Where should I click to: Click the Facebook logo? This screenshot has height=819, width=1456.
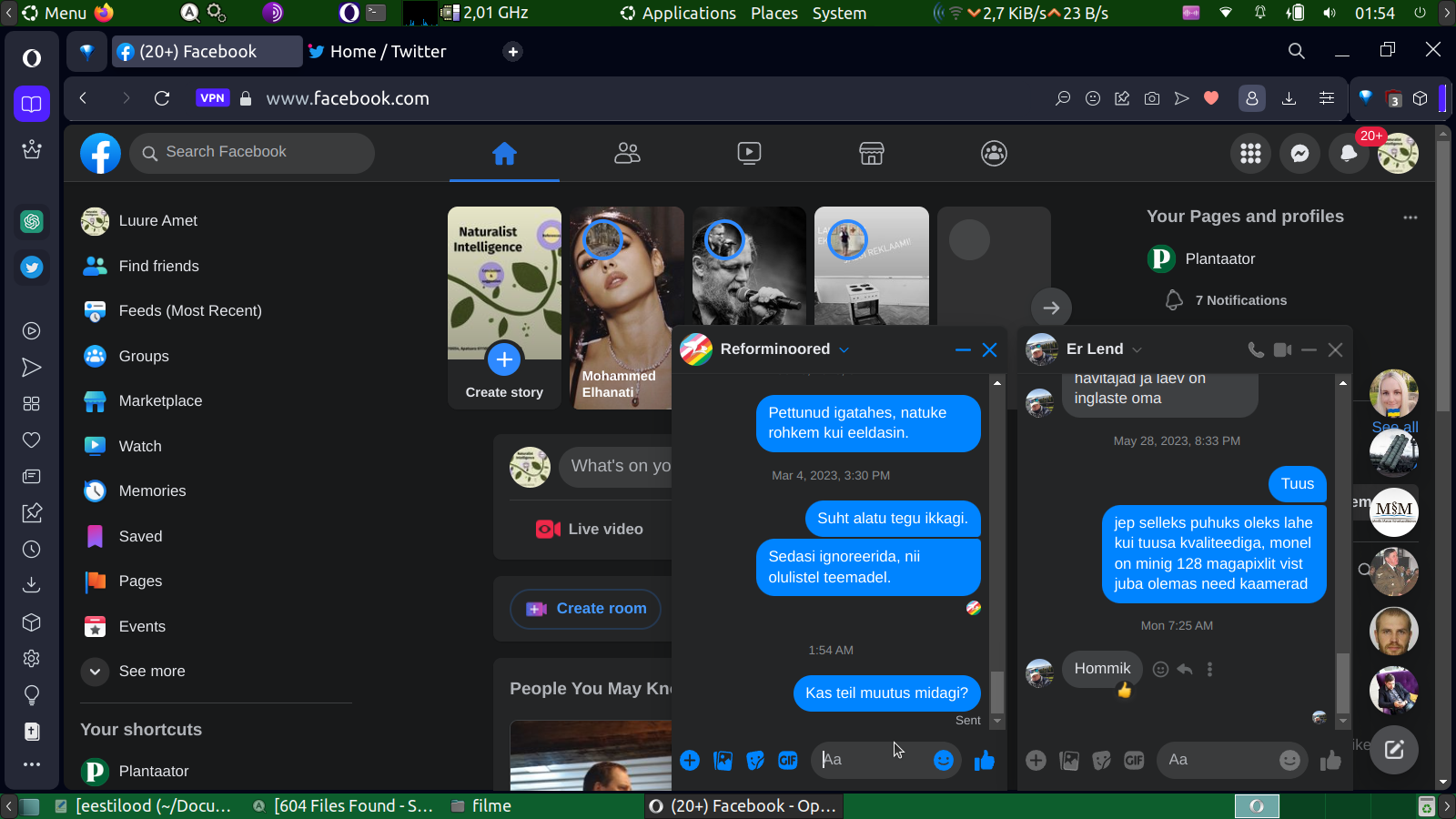(x=100, y=154)
